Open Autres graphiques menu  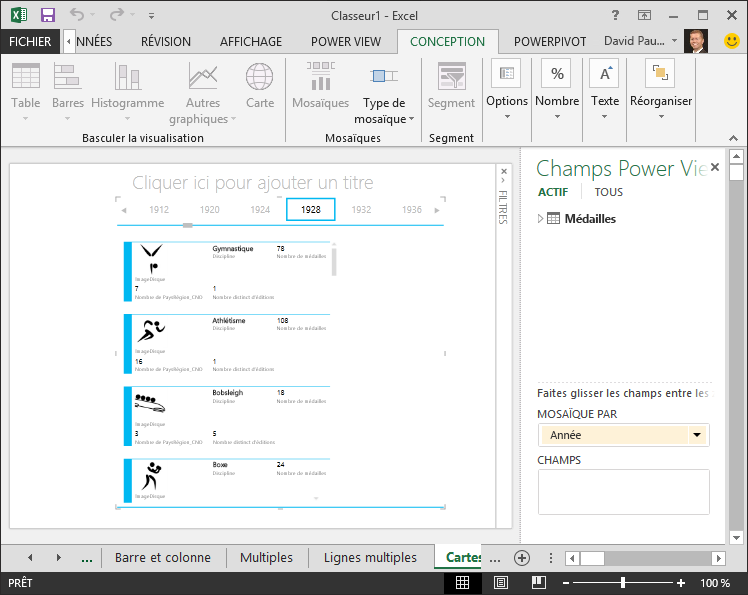pos(203,93)
